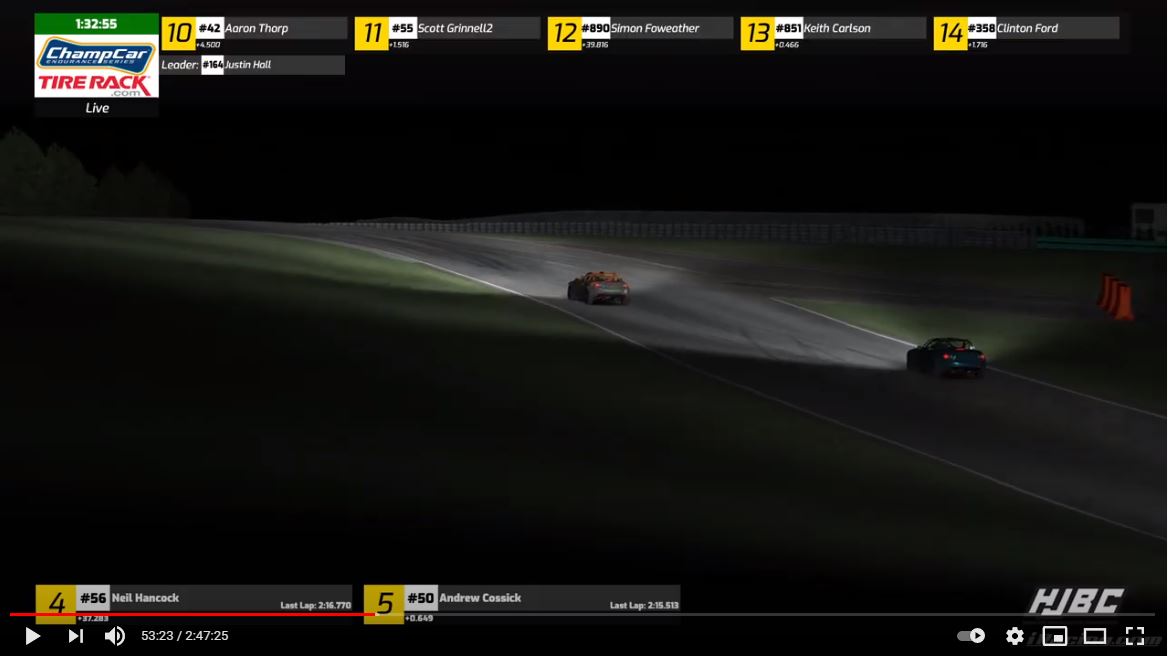The height and width of the screenshot is (656, 1168).
Task: Click the ChampCar Tire Rack logo
Action: [96, 66]
